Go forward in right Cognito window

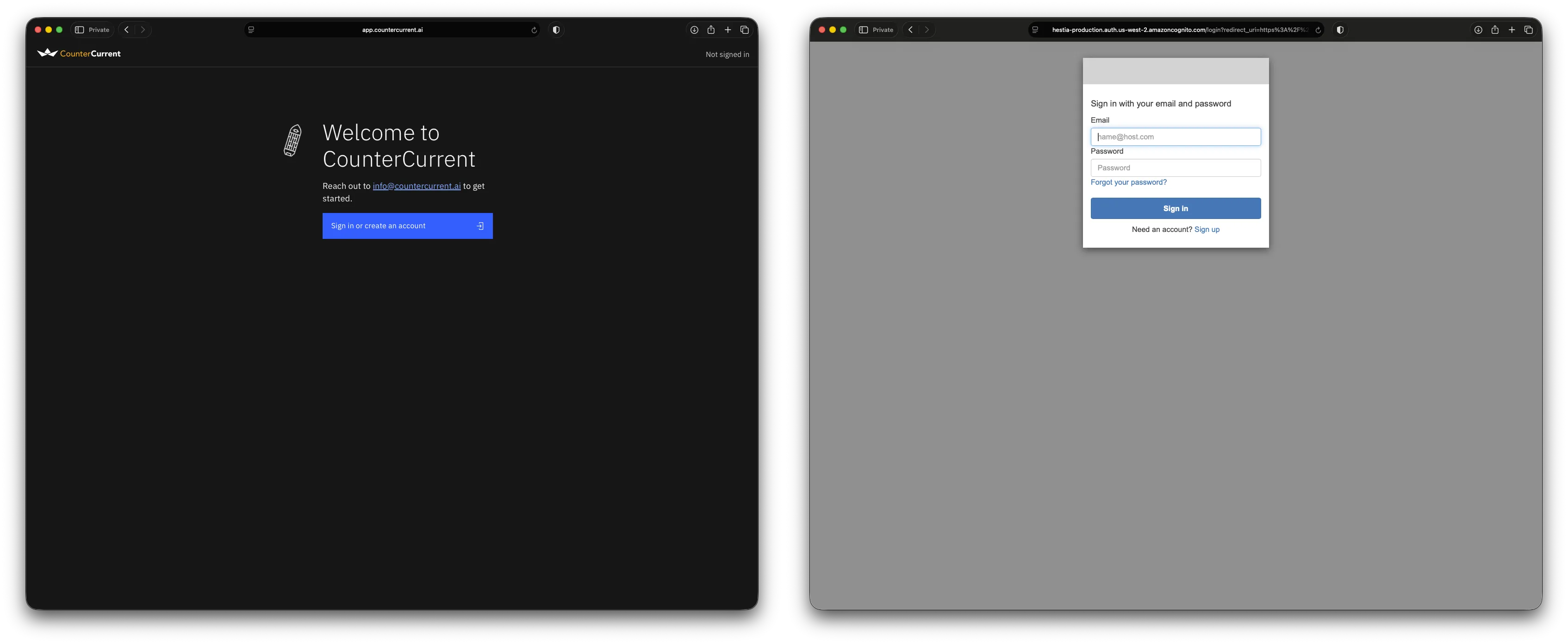(927, 30)
